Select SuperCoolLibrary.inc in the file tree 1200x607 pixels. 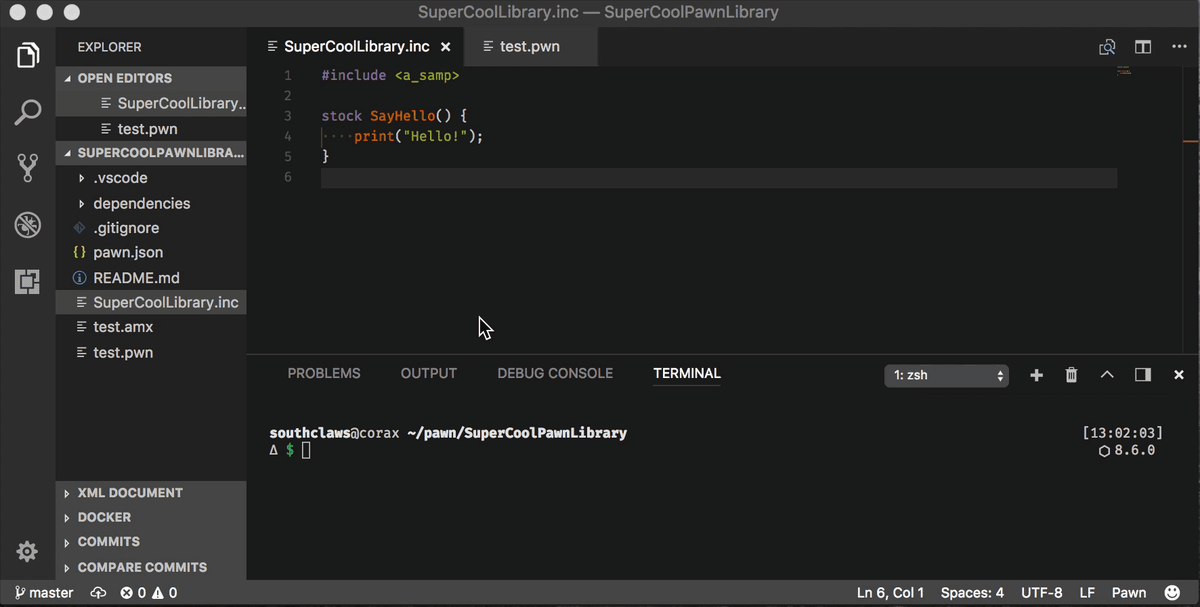tap(151, 302)
